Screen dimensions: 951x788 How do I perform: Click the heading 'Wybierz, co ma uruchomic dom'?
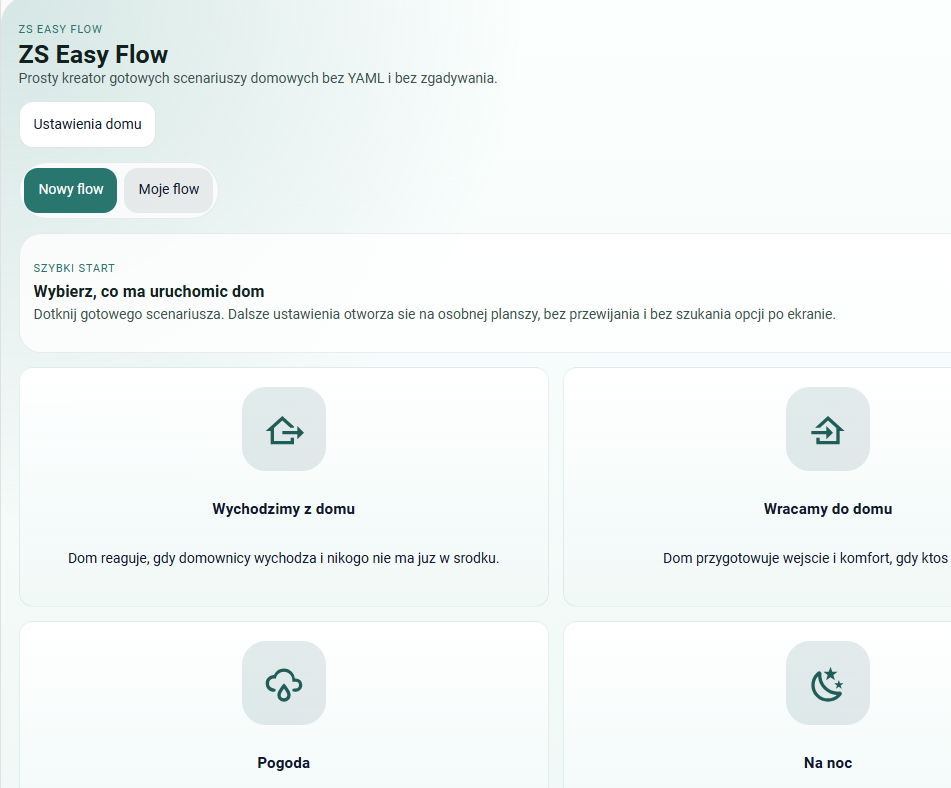click(x=149, y=292)
